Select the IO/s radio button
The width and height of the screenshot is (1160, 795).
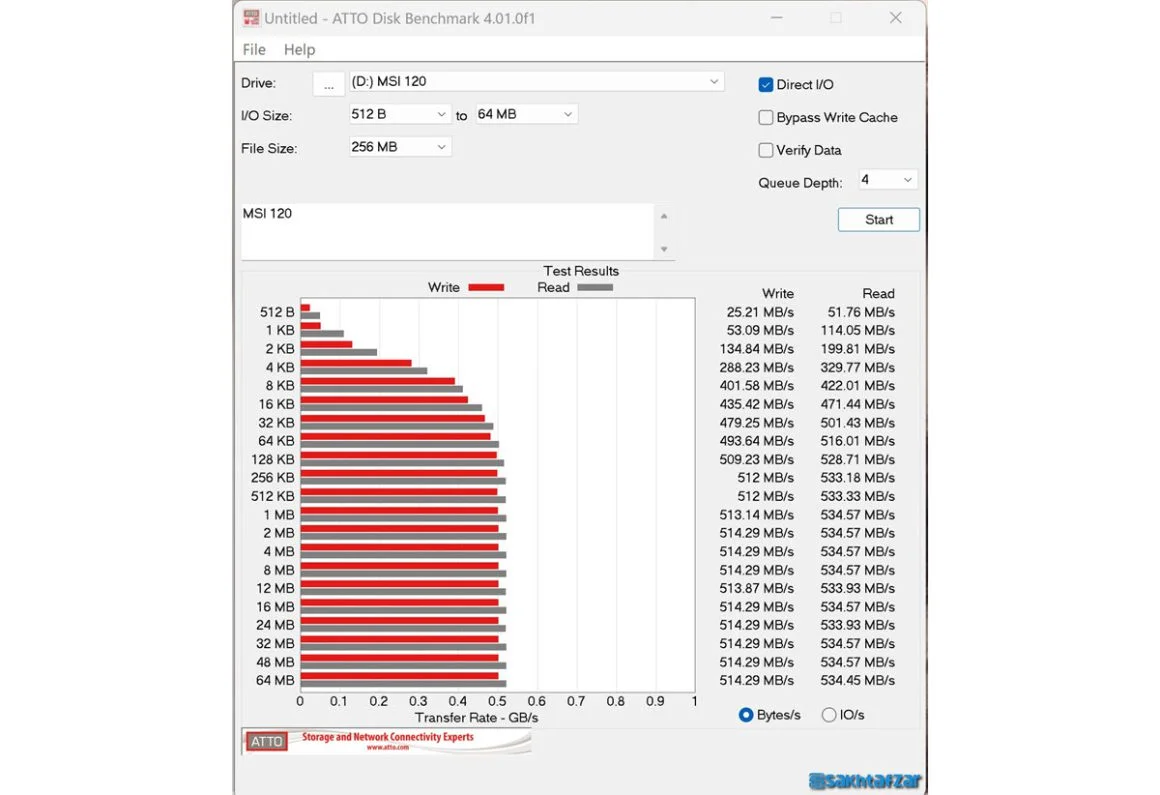point(829,715)
